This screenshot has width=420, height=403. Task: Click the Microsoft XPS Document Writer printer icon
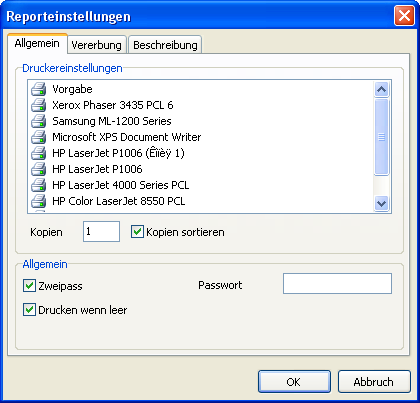39,137
